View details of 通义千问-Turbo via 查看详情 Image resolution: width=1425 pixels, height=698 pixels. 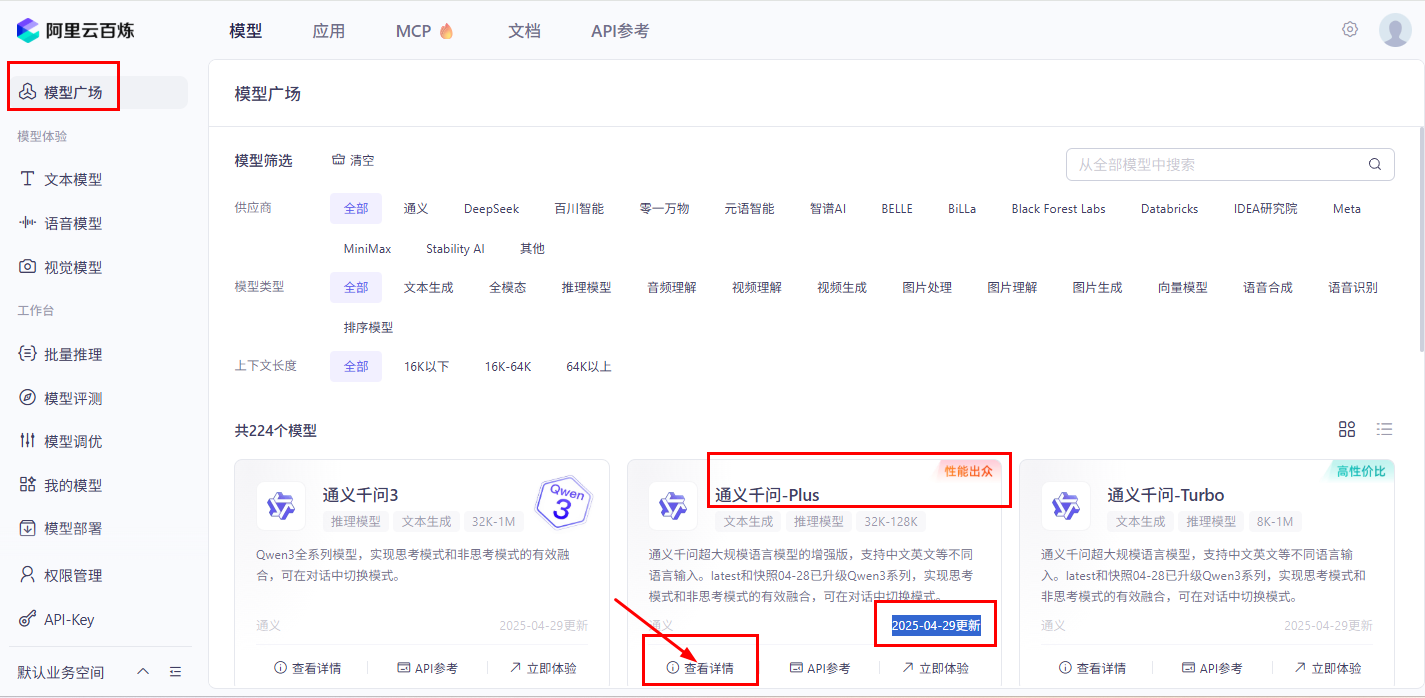[1092, 668]
